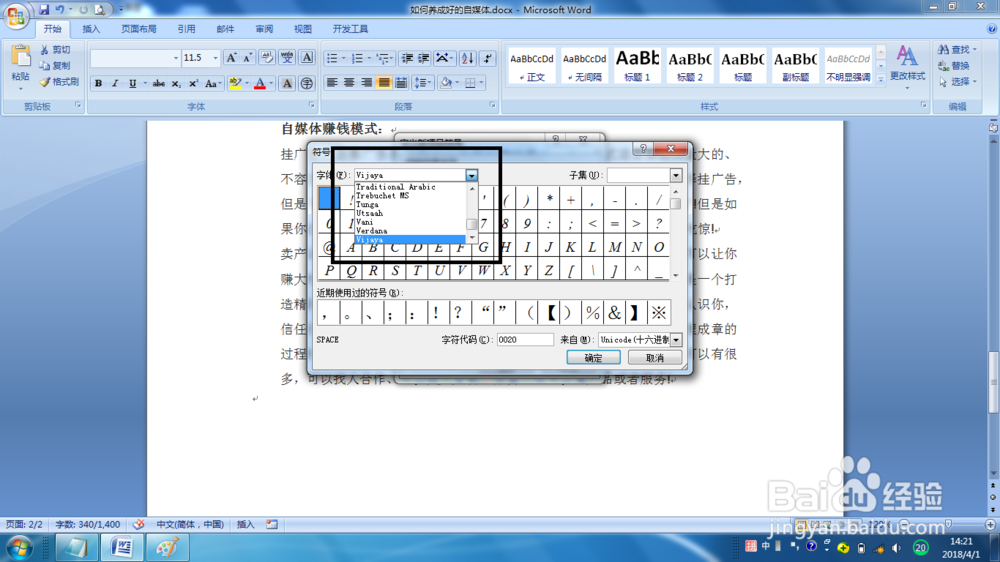Select the Format Painter brush

45,82
